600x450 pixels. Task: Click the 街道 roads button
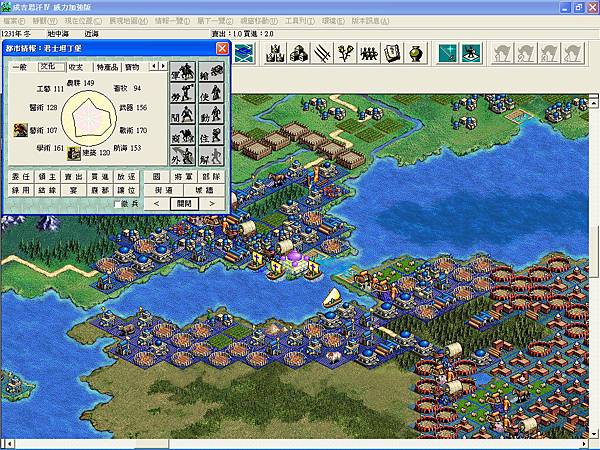[x=164, y=190]
